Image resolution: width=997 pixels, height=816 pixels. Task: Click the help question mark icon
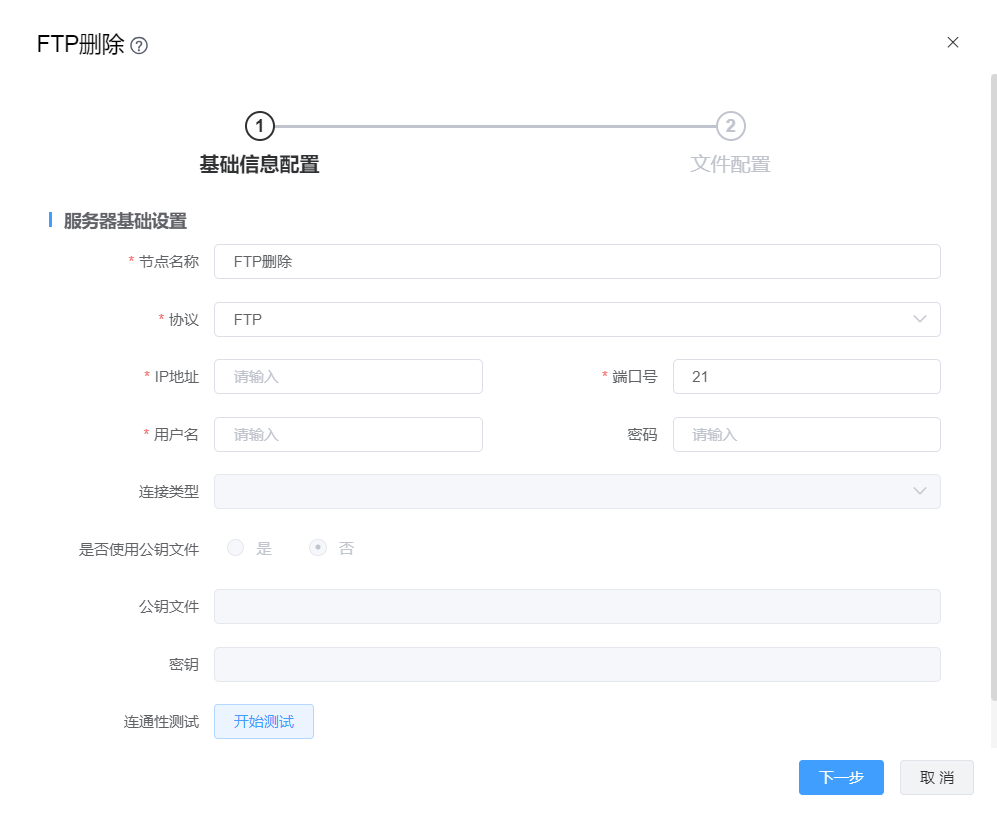pyautogui.click(x=139, y=46)
